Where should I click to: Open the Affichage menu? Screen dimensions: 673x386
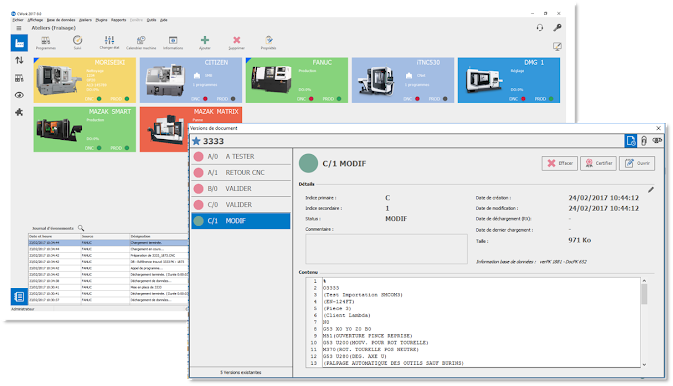[x=35, y=20]
